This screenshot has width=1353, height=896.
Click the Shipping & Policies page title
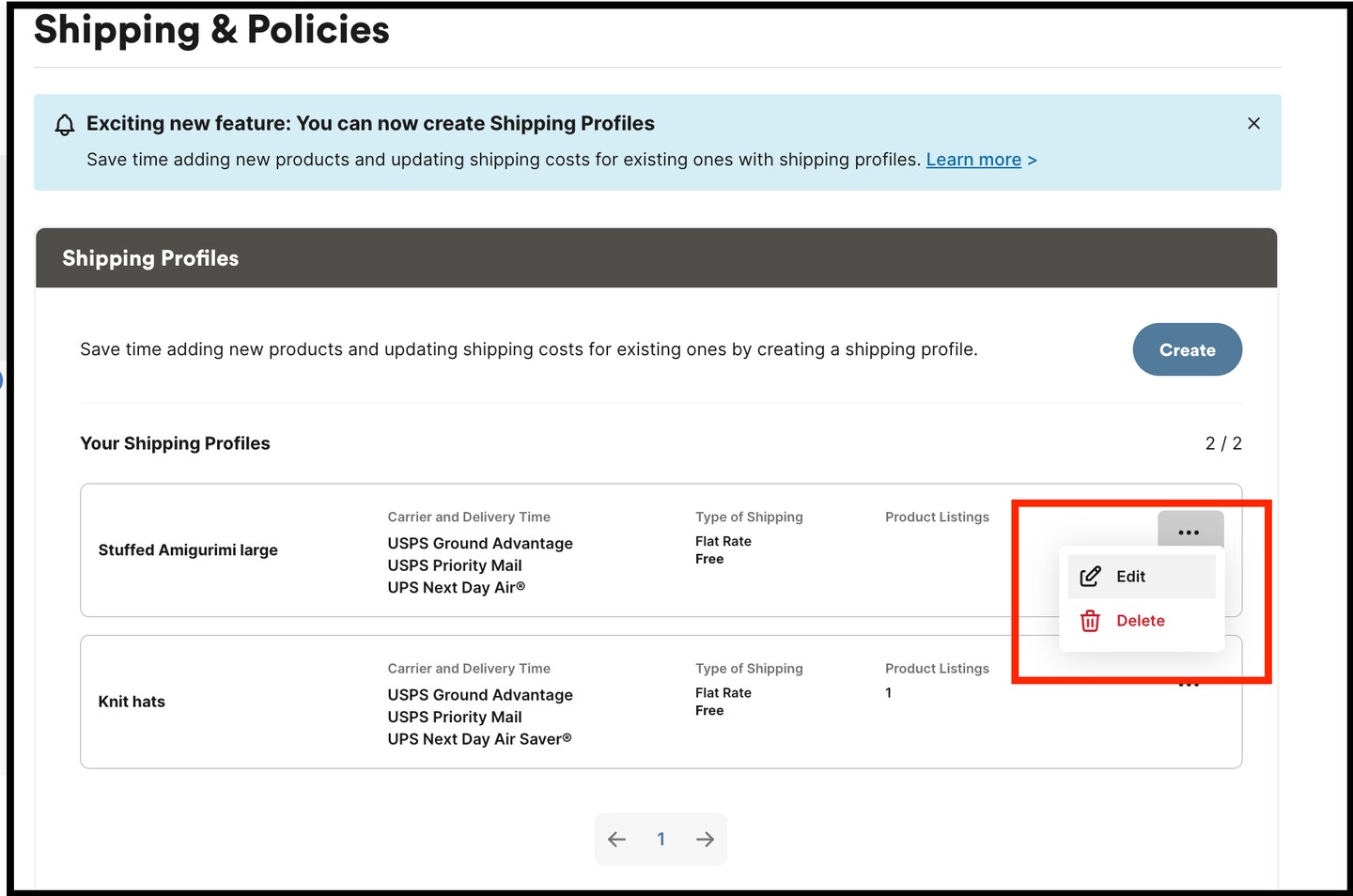pos(211,29)
